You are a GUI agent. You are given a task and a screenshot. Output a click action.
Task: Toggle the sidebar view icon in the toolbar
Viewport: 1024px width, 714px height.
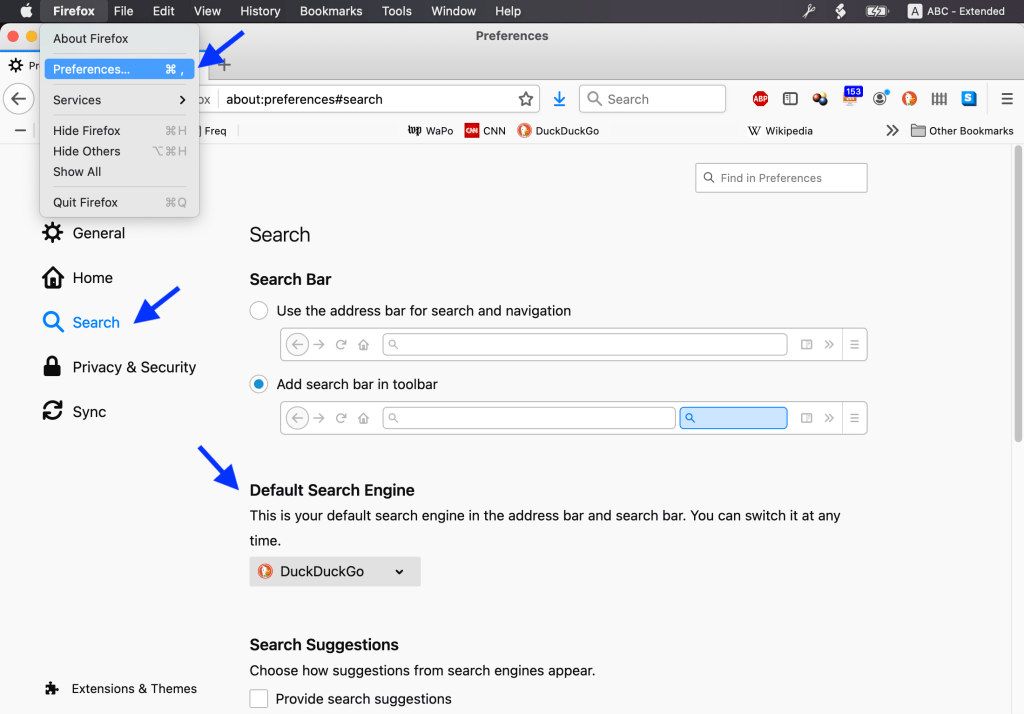790,99
